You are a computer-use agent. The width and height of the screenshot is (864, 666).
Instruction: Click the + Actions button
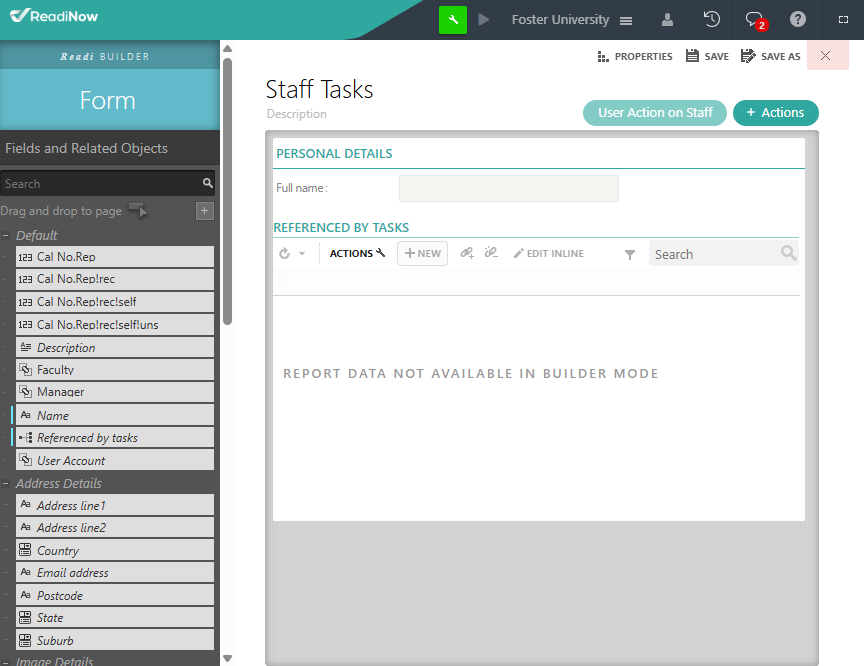775,113
